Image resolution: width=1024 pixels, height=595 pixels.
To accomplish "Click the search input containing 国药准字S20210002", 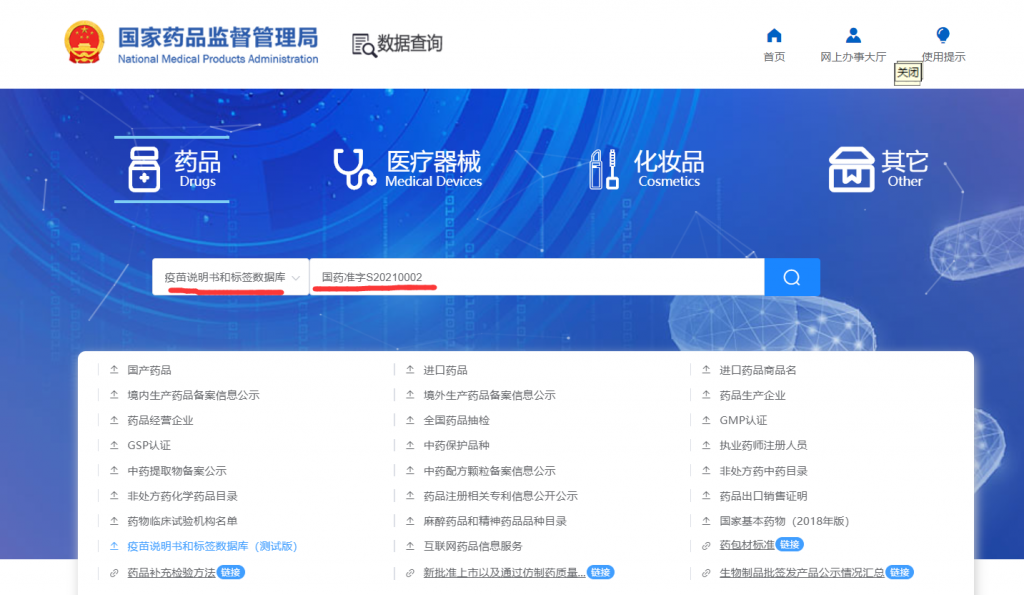I will click(537, 277).
